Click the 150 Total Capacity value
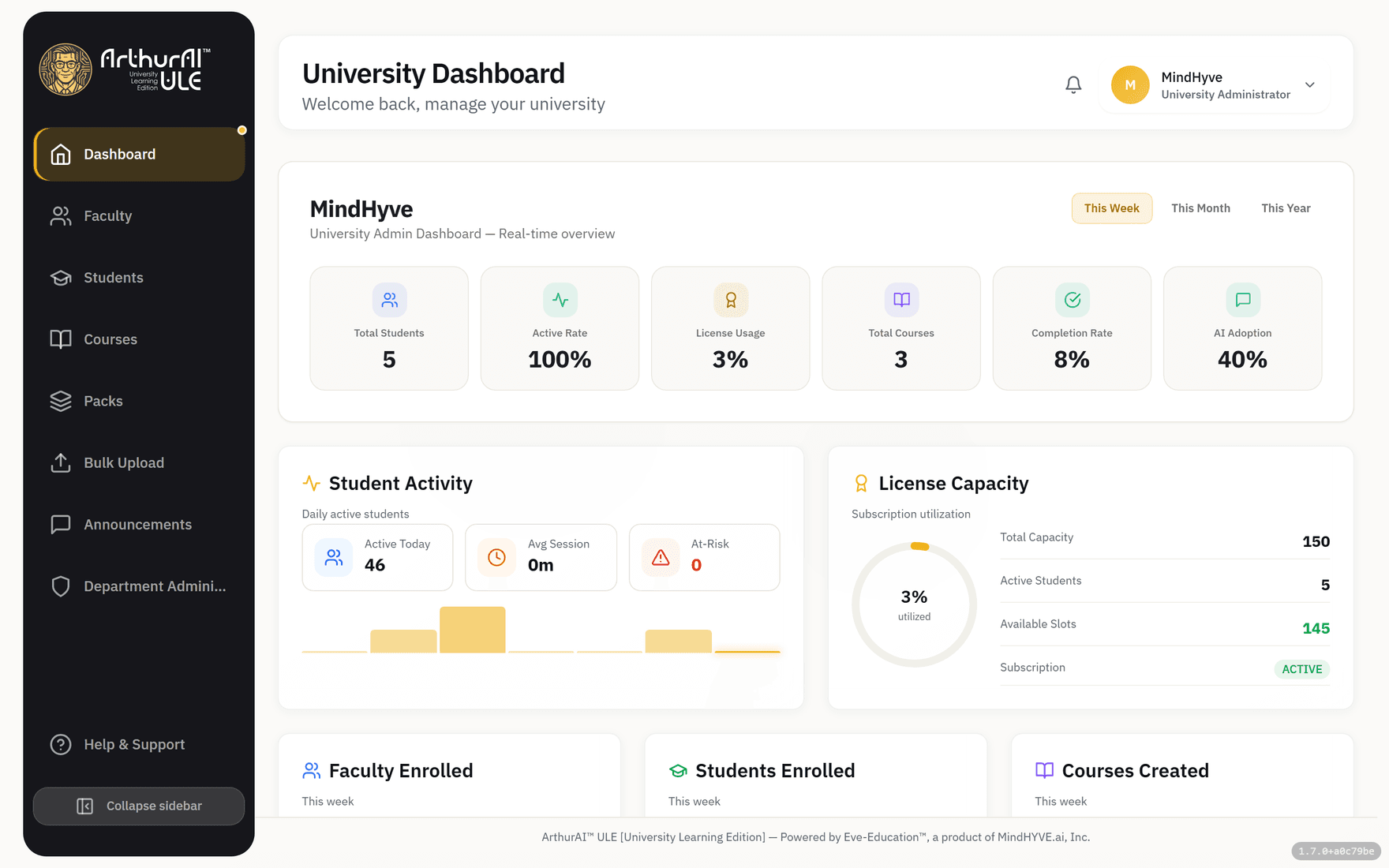Screen dimensions: 1389x868 coord(1316,541)
